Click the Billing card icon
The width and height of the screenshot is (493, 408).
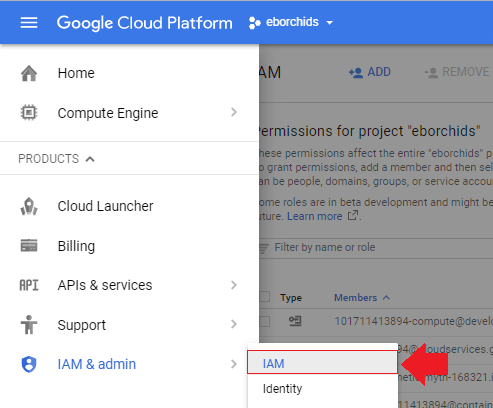[x=29, y=246]
